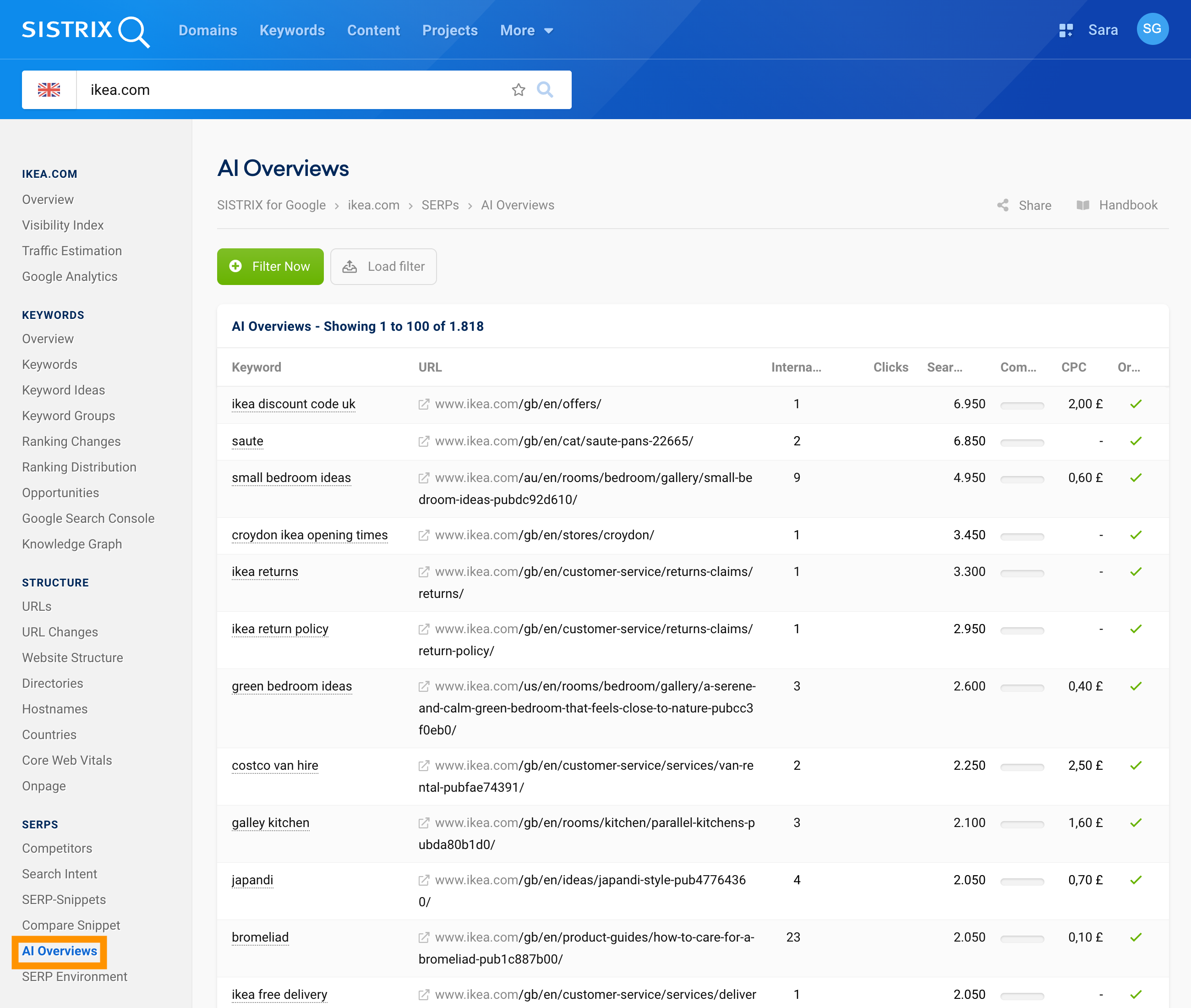Screen dimensions: 1191x1008
Task: Open Core Web Vitals in sidebar
Action: coord(67,761)
